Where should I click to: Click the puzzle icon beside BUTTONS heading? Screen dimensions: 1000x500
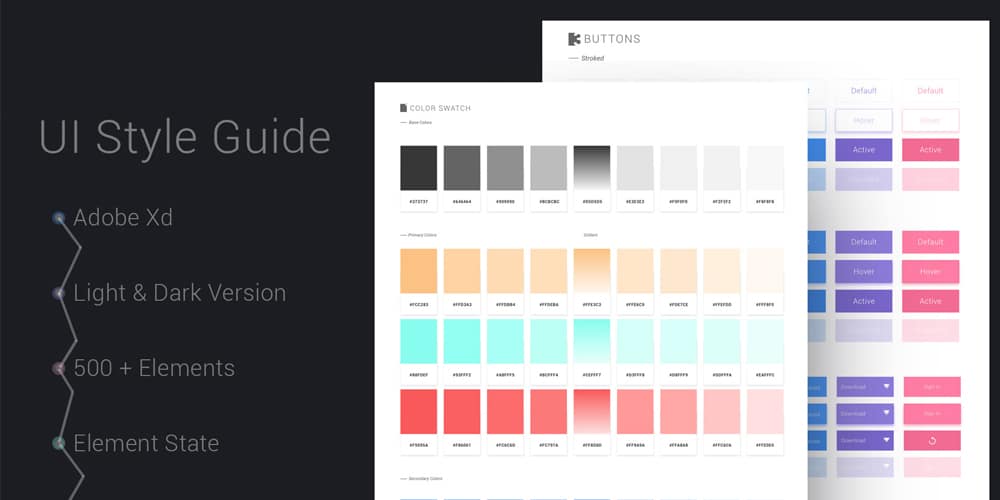[574, 39]
